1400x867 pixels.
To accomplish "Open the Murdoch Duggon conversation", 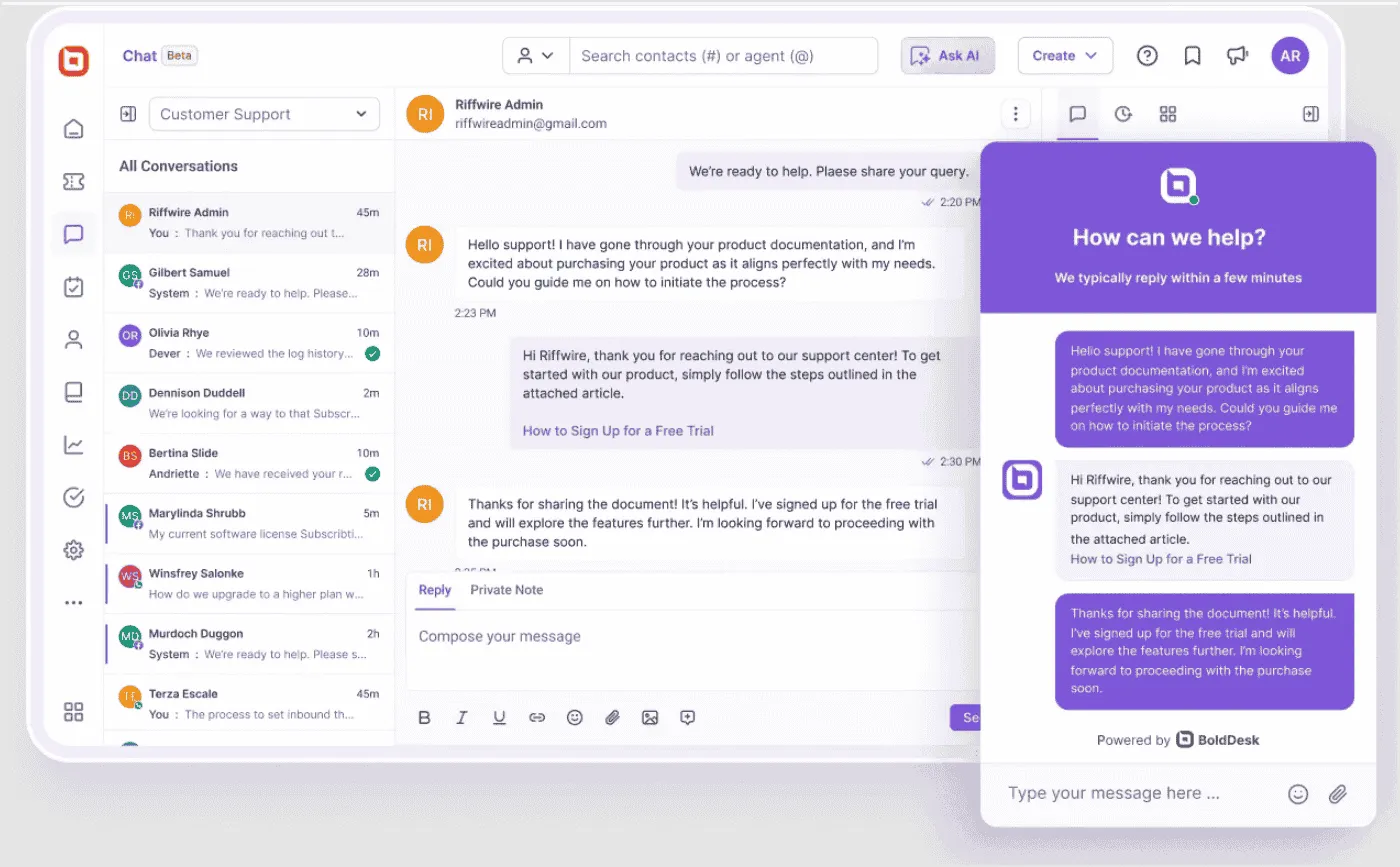I will (x=249, y=643).
